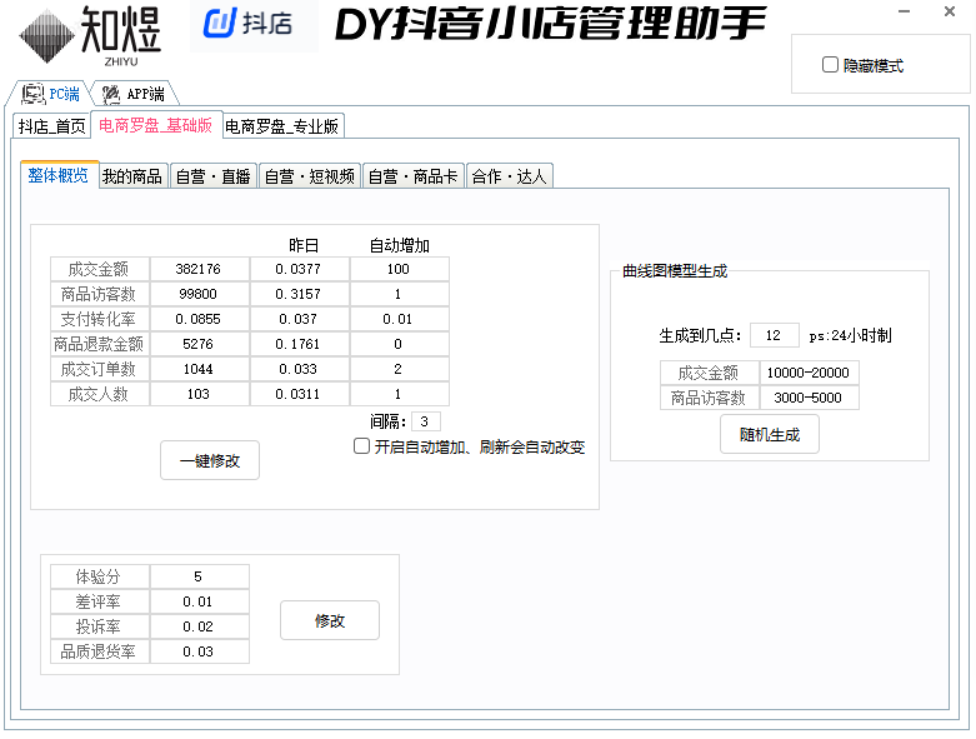The width and height of the screenshot is (976, 739).
Task: Toggle 开启自动增加 auto-increase checkbox
Action: click(x=361, y=446)
